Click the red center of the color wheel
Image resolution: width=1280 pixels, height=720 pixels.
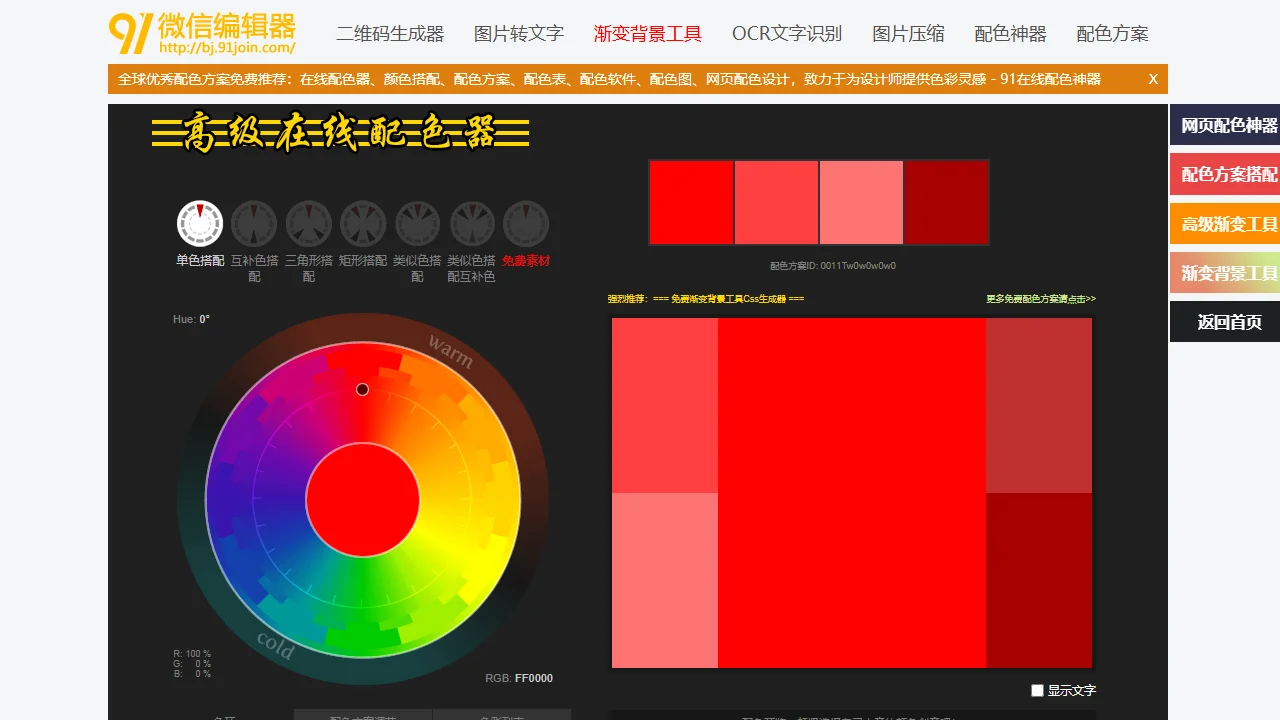362,500
